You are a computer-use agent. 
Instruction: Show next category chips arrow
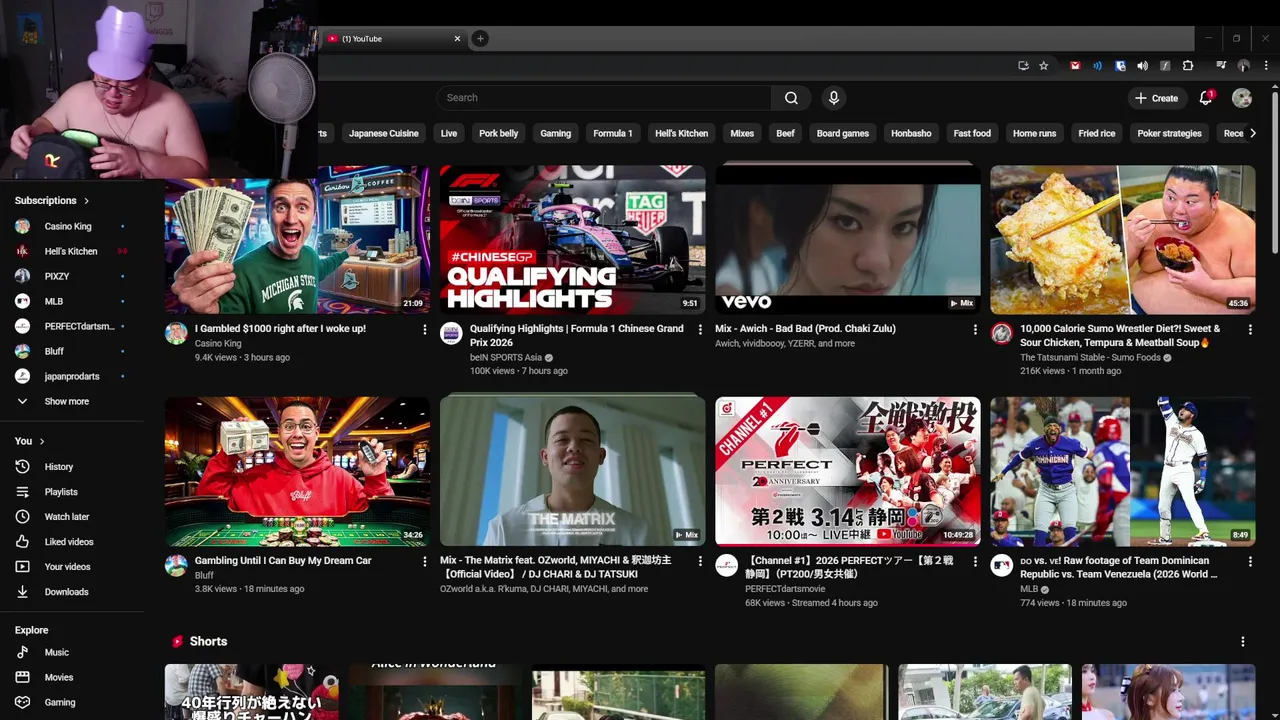(x=1252, y=133)
